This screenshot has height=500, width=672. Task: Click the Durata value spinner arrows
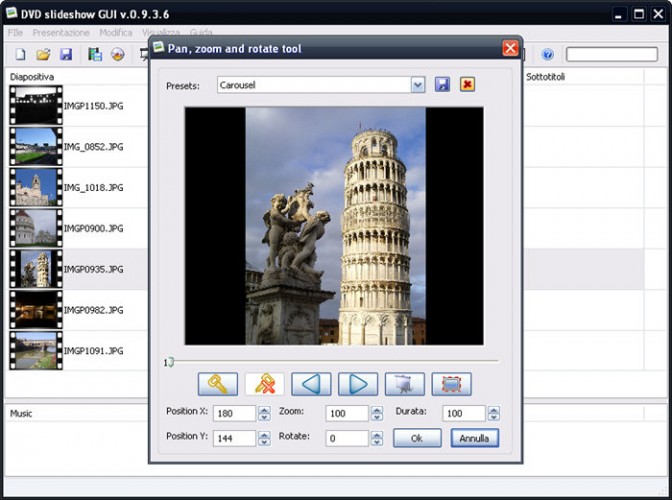(x=494, y=413)
